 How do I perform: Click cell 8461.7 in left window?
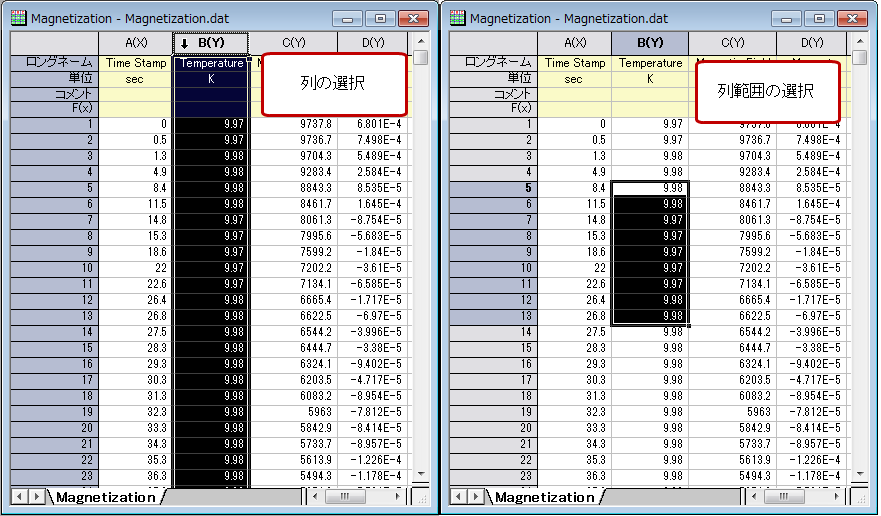[x=293, y=204]
